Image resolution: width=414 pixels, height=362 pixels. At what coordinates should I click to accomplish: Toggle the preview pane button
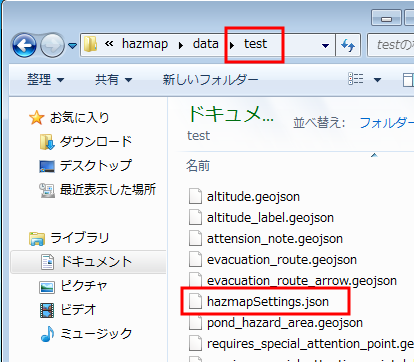[x=408, y=80]
